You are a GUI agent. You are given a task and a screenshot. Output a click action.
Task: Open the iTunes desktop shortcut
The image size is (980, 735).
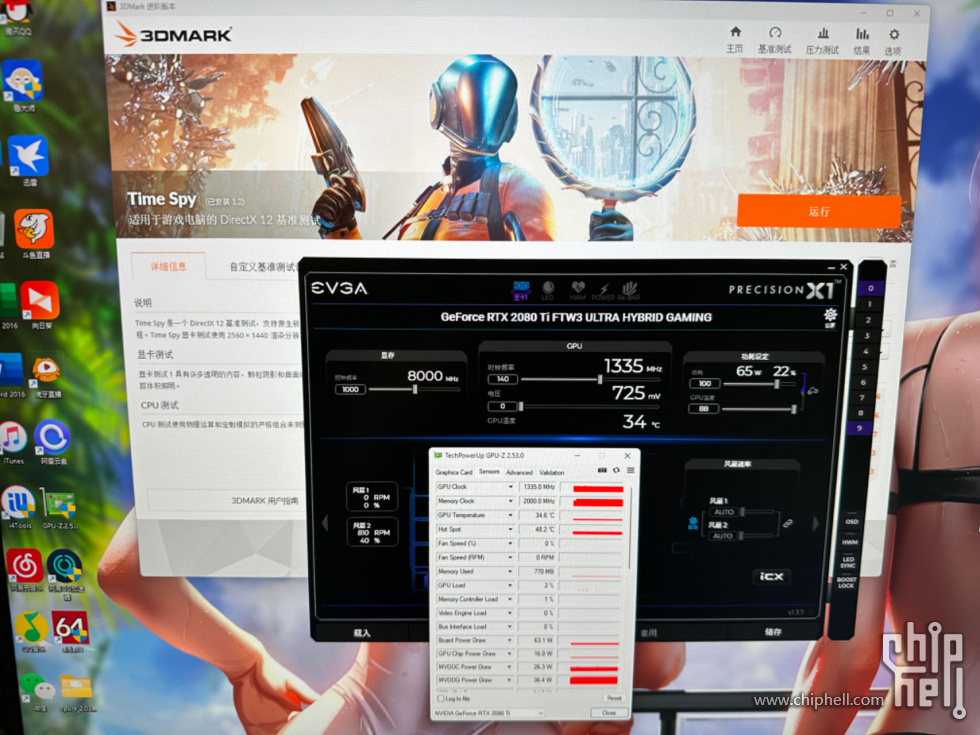[14, 442]
